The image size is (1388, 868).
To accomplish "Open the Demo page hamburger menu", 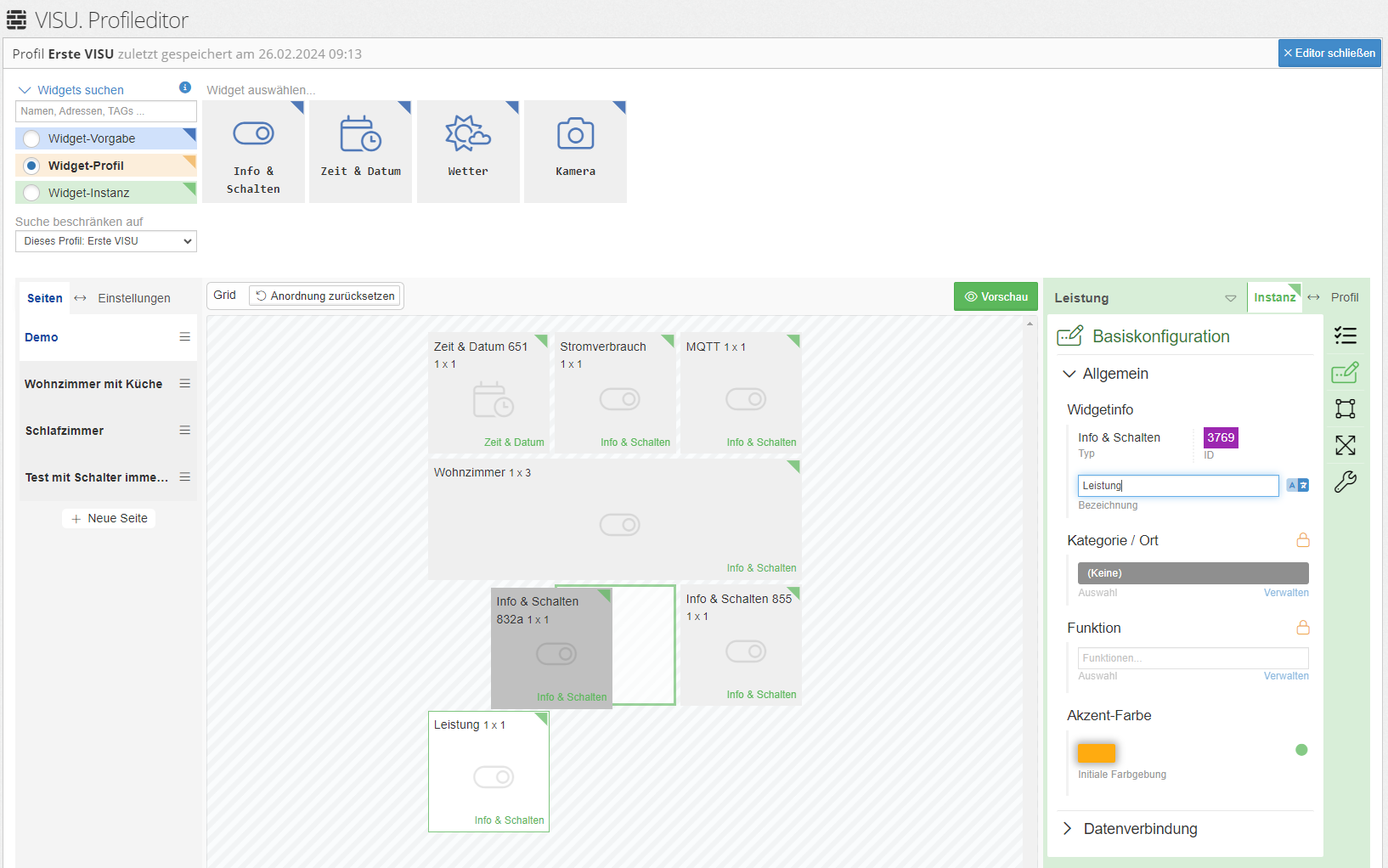I will pos(184,337).
